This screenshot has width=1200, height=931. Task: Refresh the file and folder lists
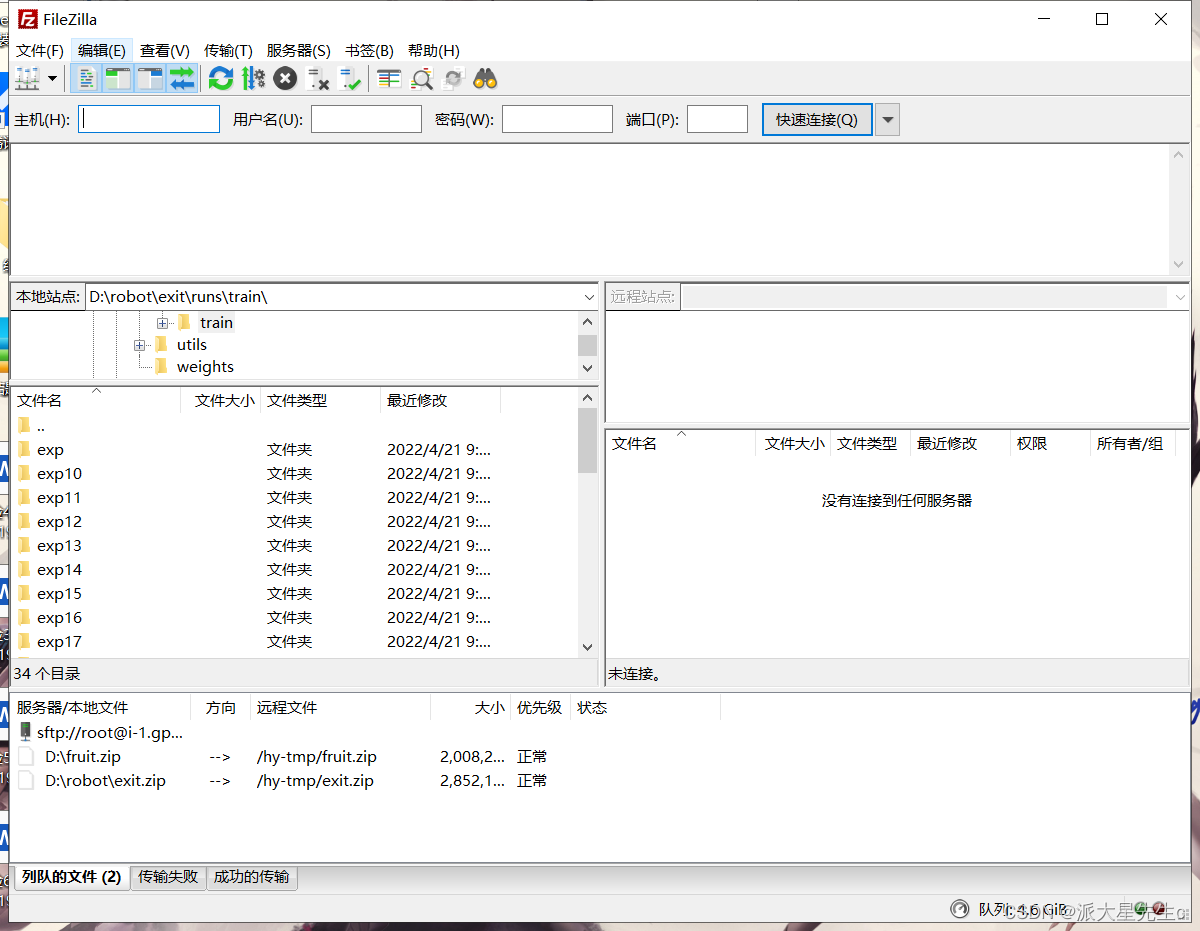(221, 79)
